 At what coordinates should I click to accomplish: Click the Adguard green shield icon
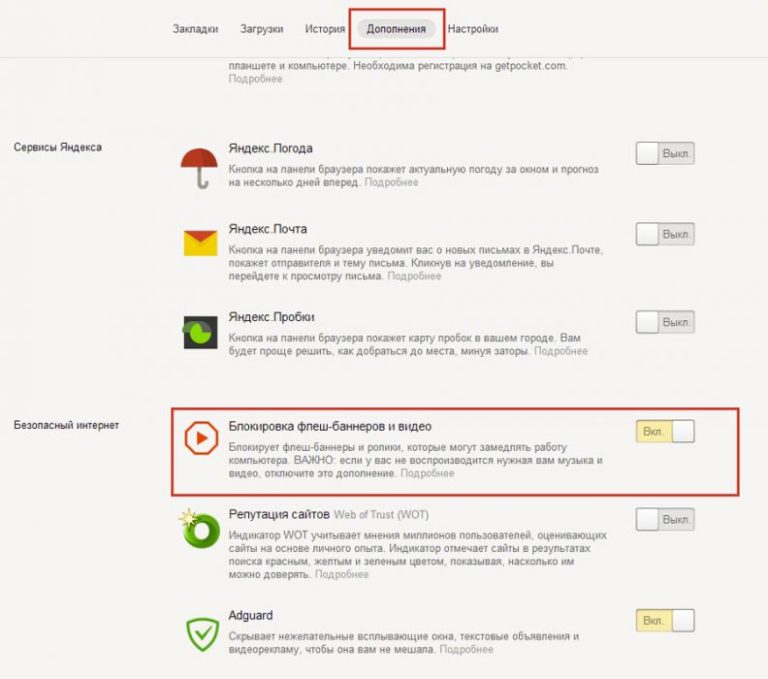pyautogui.click(x=202, y=634)
